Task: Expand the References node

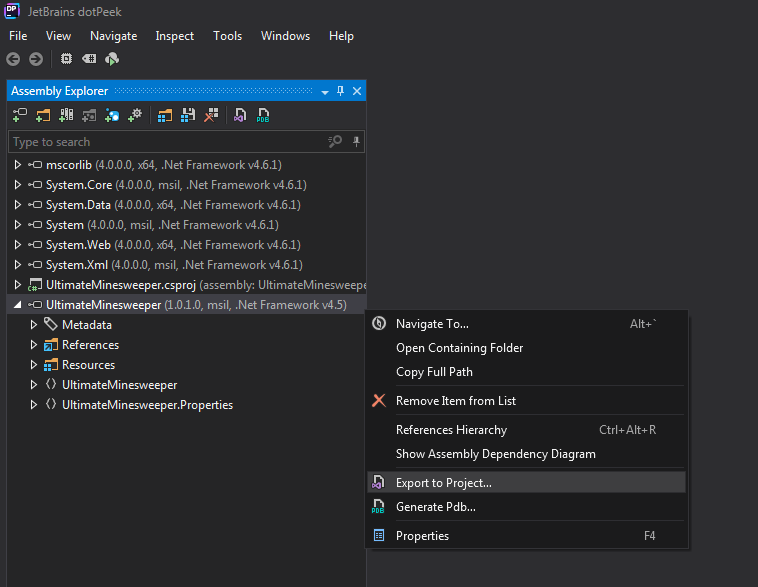Action: [x=33, y=345]
